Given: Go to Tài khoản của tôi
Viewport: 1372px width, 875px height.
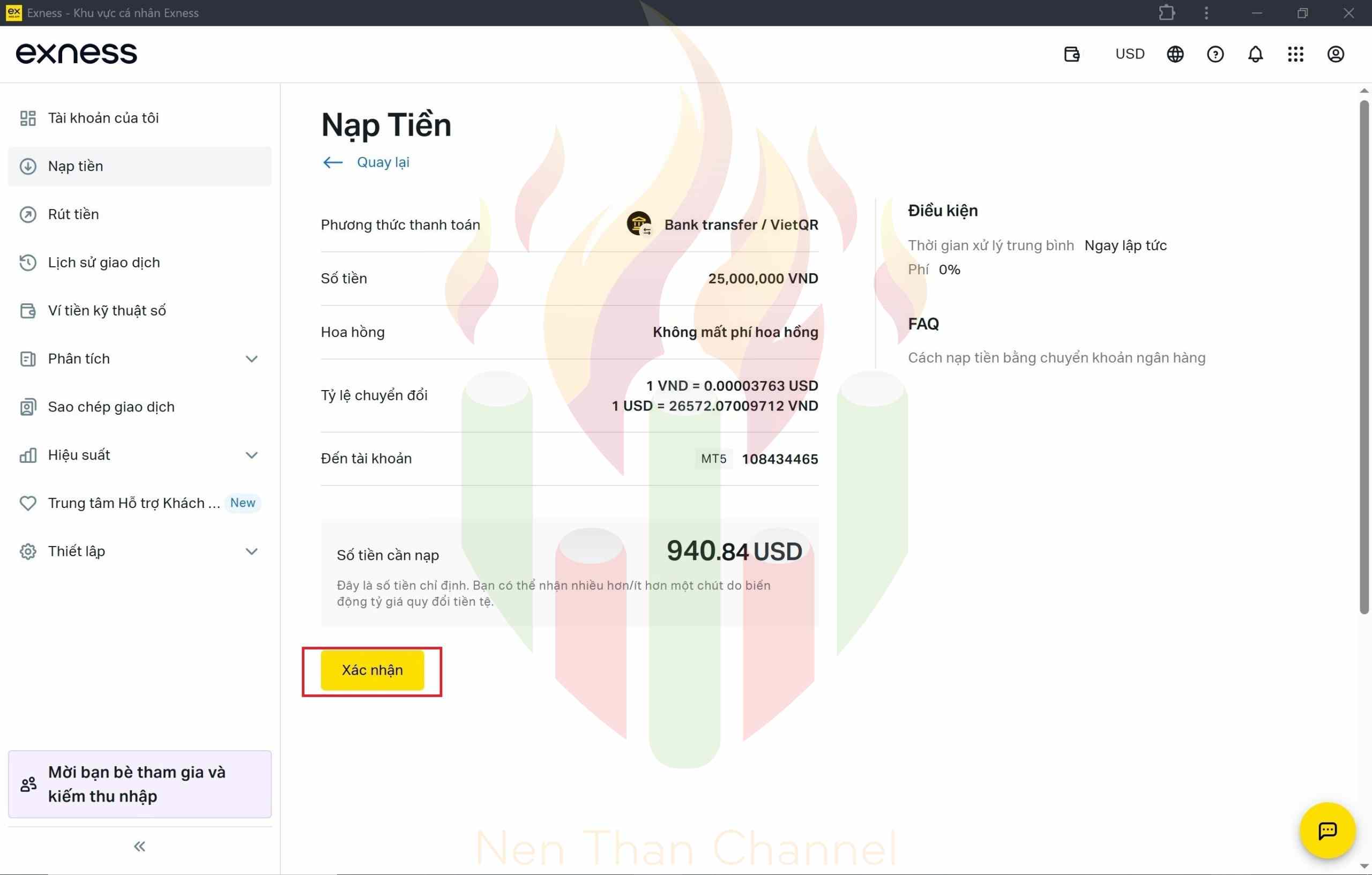Looking at the screenshot, I should (x=139, y=118).
